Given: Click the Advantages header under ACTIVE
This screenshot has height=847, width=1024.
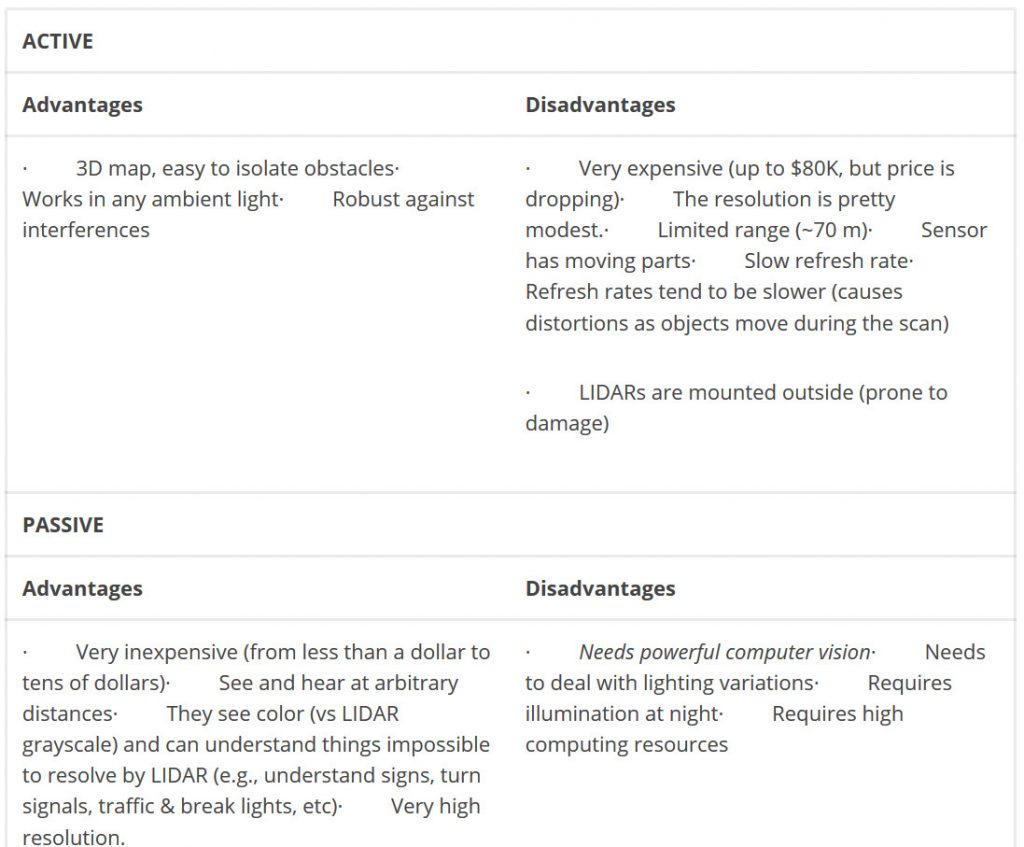Looking at the screenshot, I should coord(82,105).
